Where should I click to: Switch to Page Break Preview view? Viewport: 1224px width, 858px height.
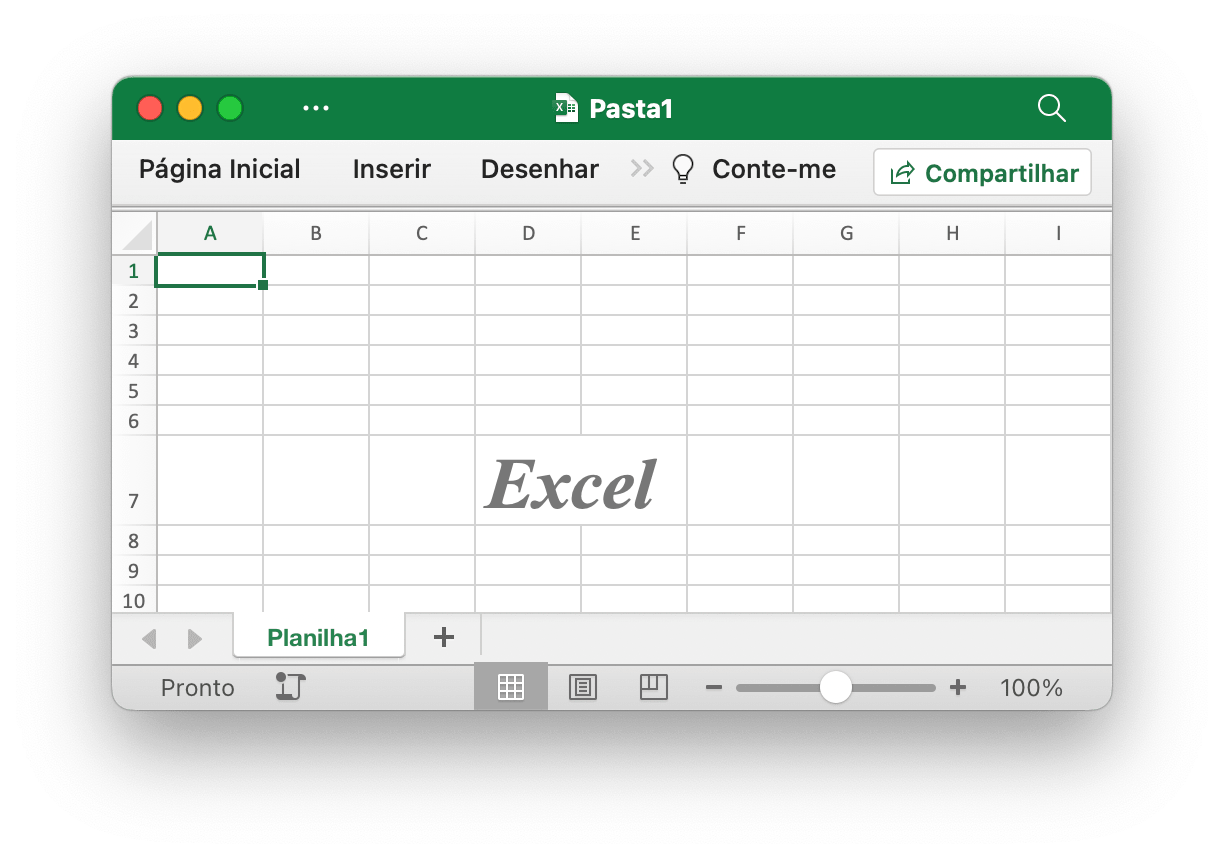(654, 687)
